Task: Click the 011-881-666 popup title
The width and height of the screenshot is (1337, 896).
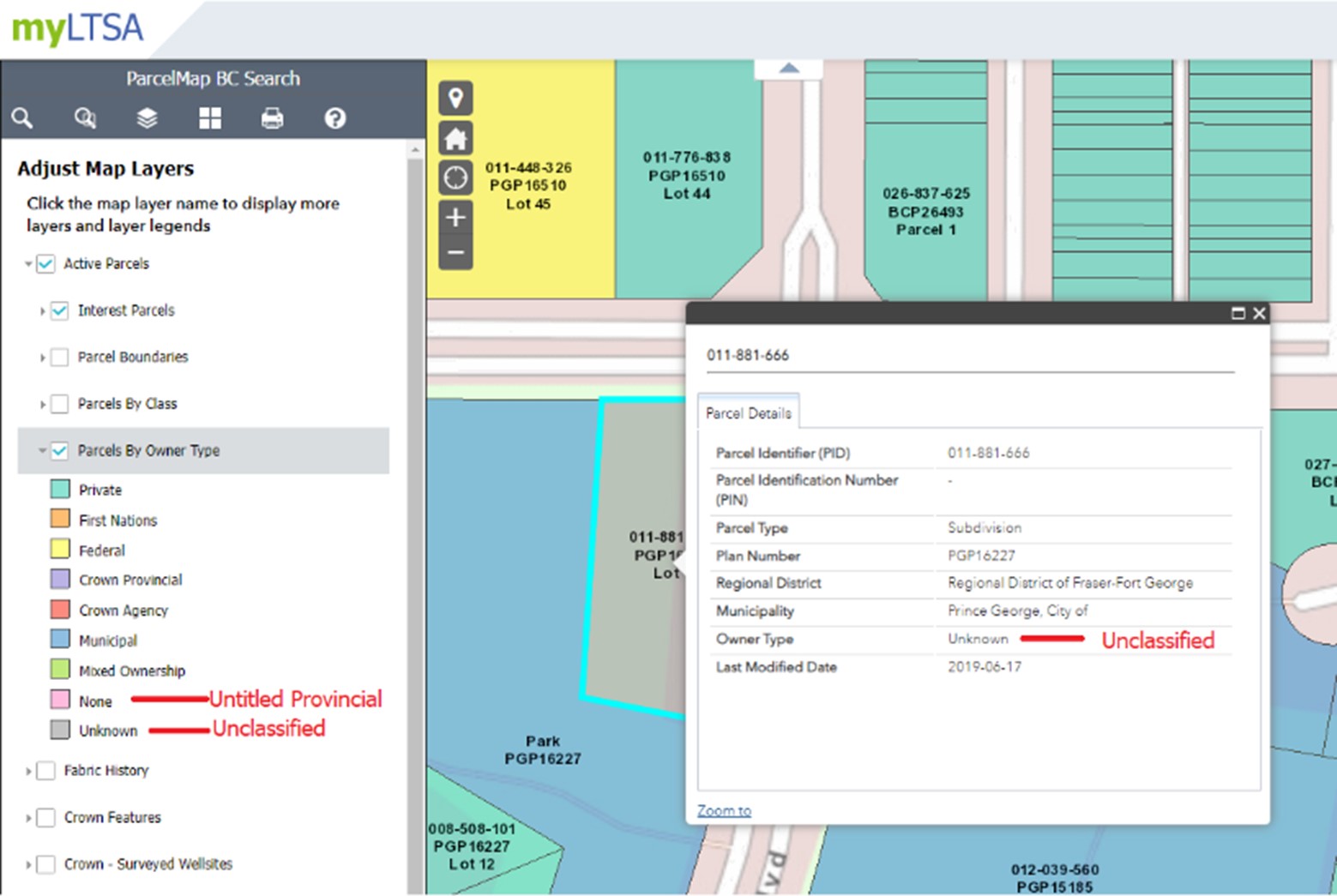Action: (x=748, y=355)
